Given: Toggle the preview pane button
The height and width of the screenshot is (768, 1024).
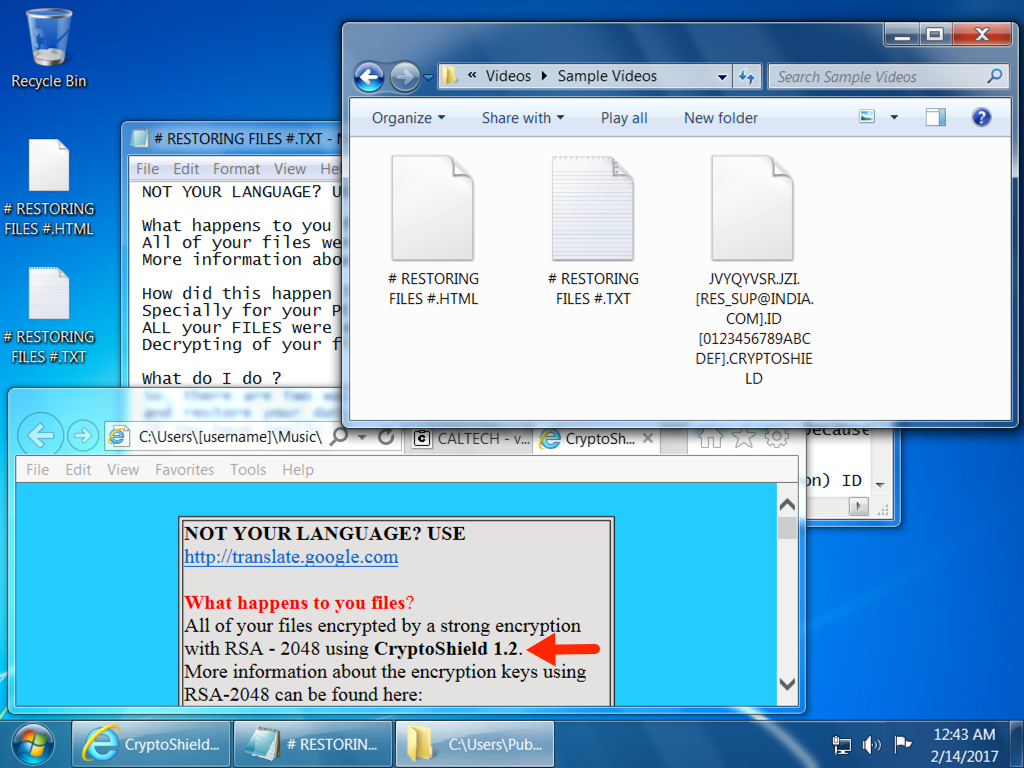Looking at the screenshot, I should tap(935, 118).
